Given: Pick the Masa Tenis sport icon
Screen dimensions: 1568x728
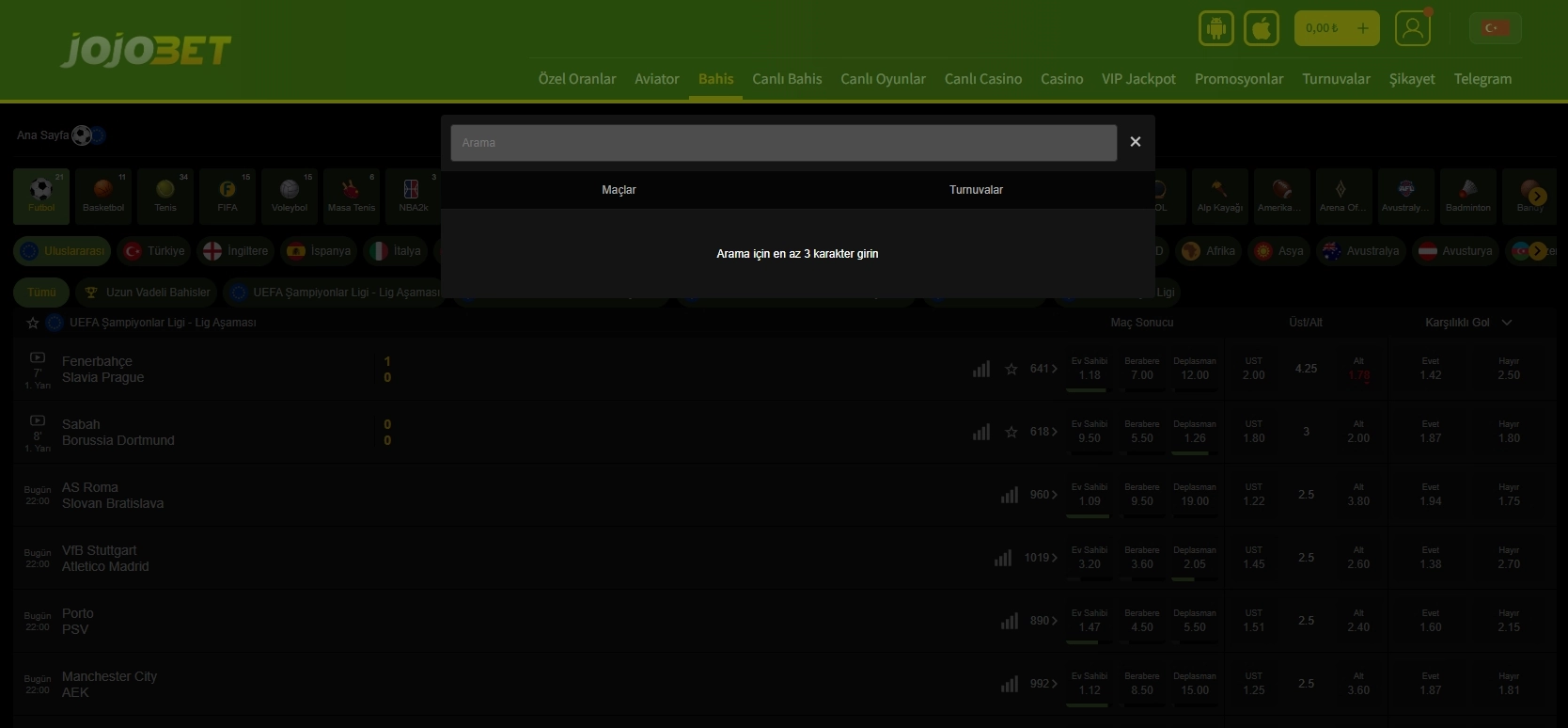Looking at the screenshot, I should 352,197.
